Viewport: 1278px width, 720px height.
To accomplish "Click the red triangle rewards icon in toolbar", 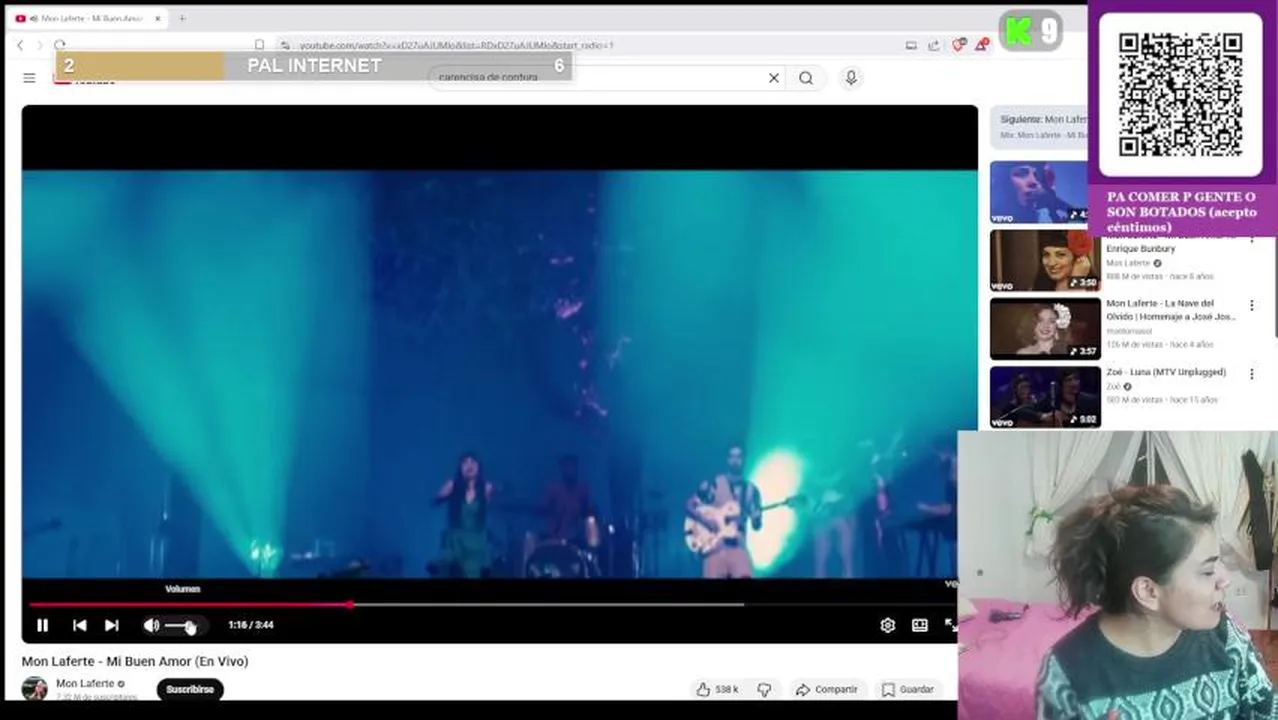I will click(x=982, y=45).
